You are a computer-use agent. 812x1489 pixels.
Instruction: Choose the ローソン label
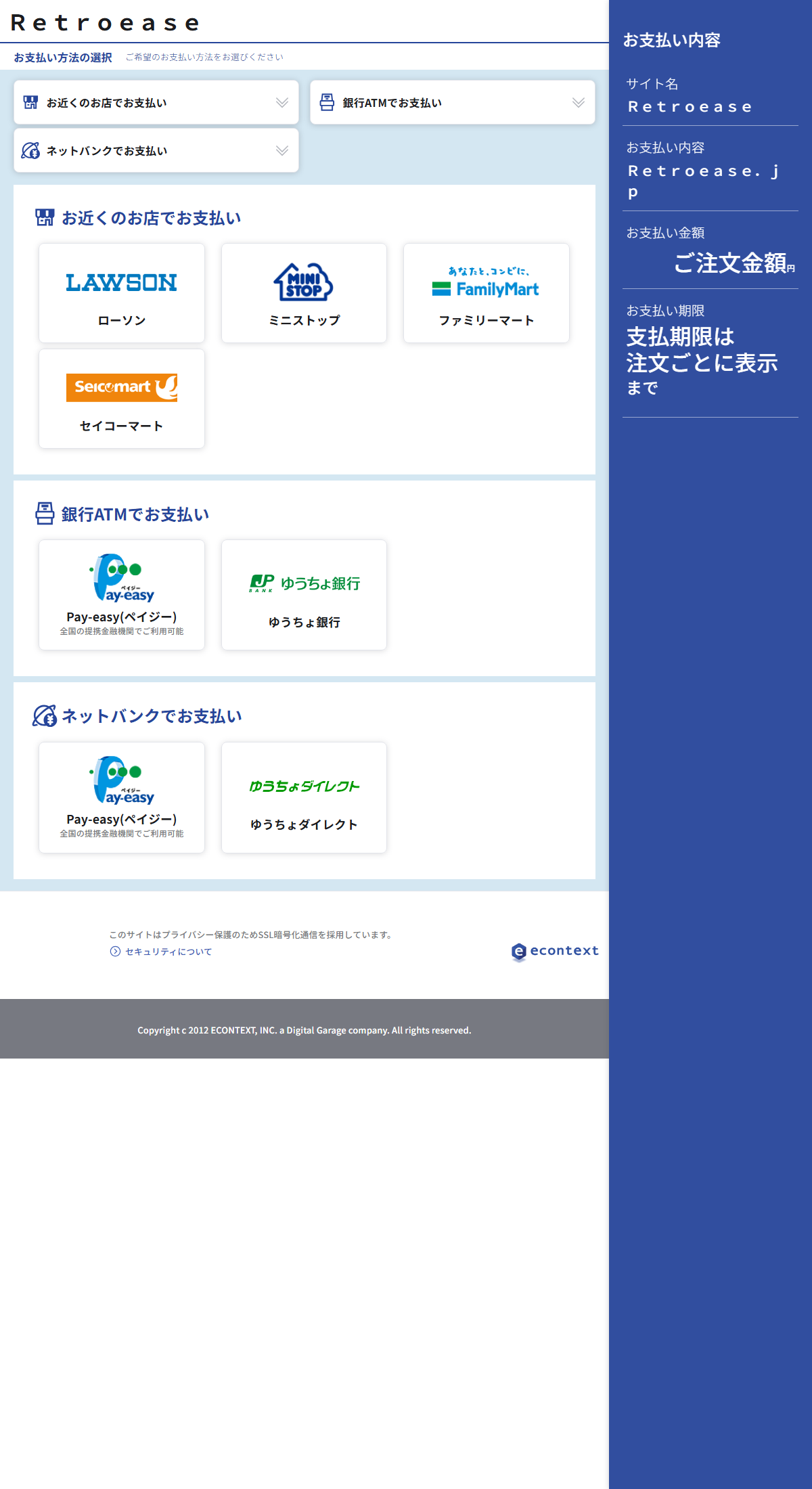122,320
